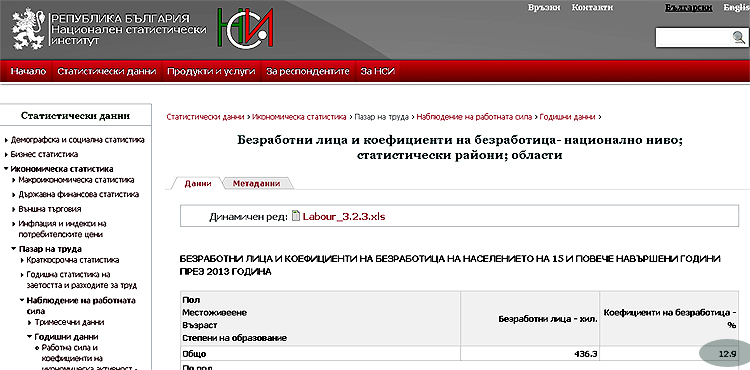Go to Начало in the navigation bar
This screenshot has width=750, height=370.
(x=28, y=72)
